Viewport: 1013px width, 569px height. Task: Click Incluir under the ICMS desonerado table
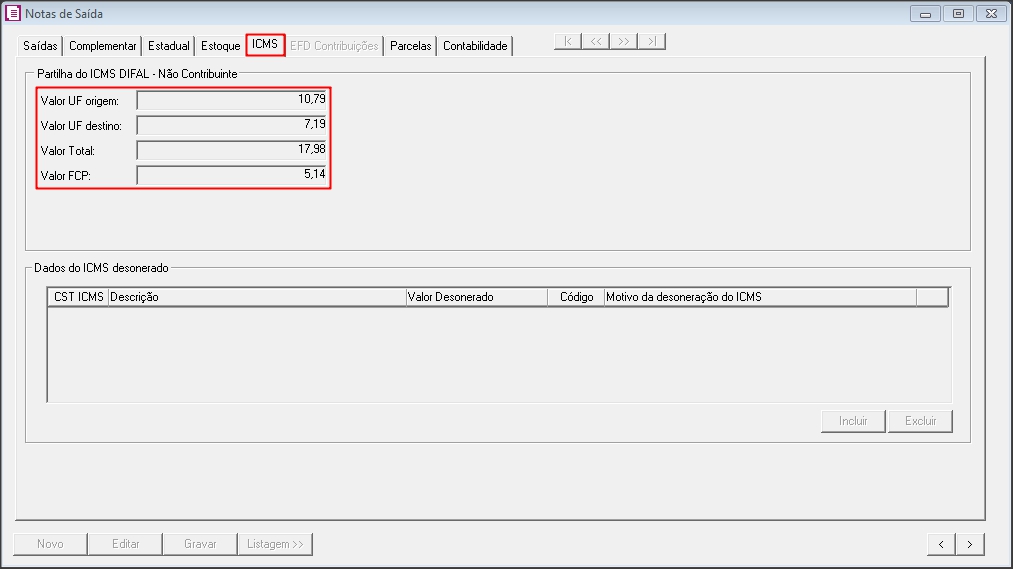[853, 421]
